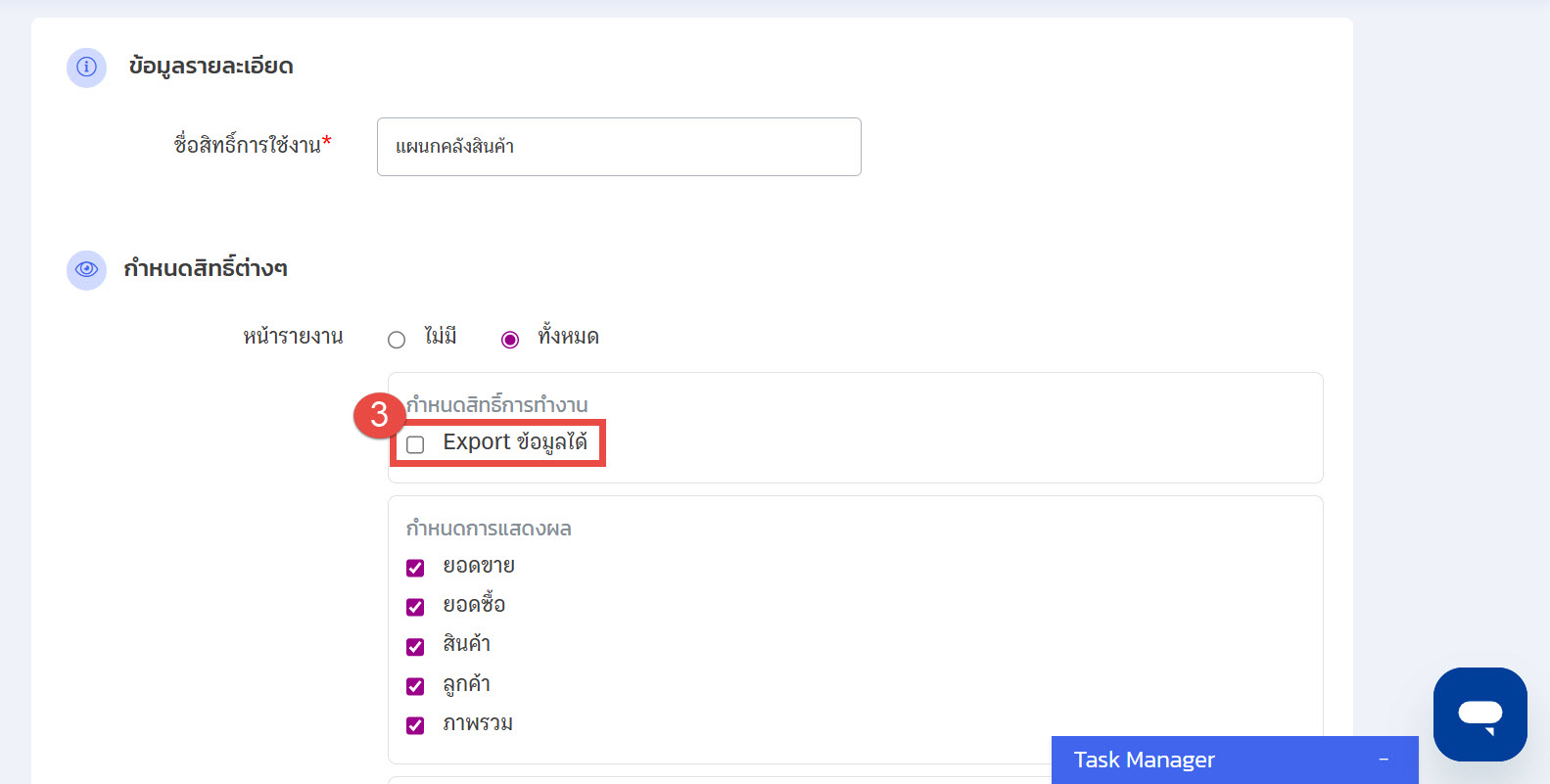The width and height of the screenshot is (1550, 784).
Task: Uncheck the ยอดซื้อ checkbox
Action: tap(415, 607)
